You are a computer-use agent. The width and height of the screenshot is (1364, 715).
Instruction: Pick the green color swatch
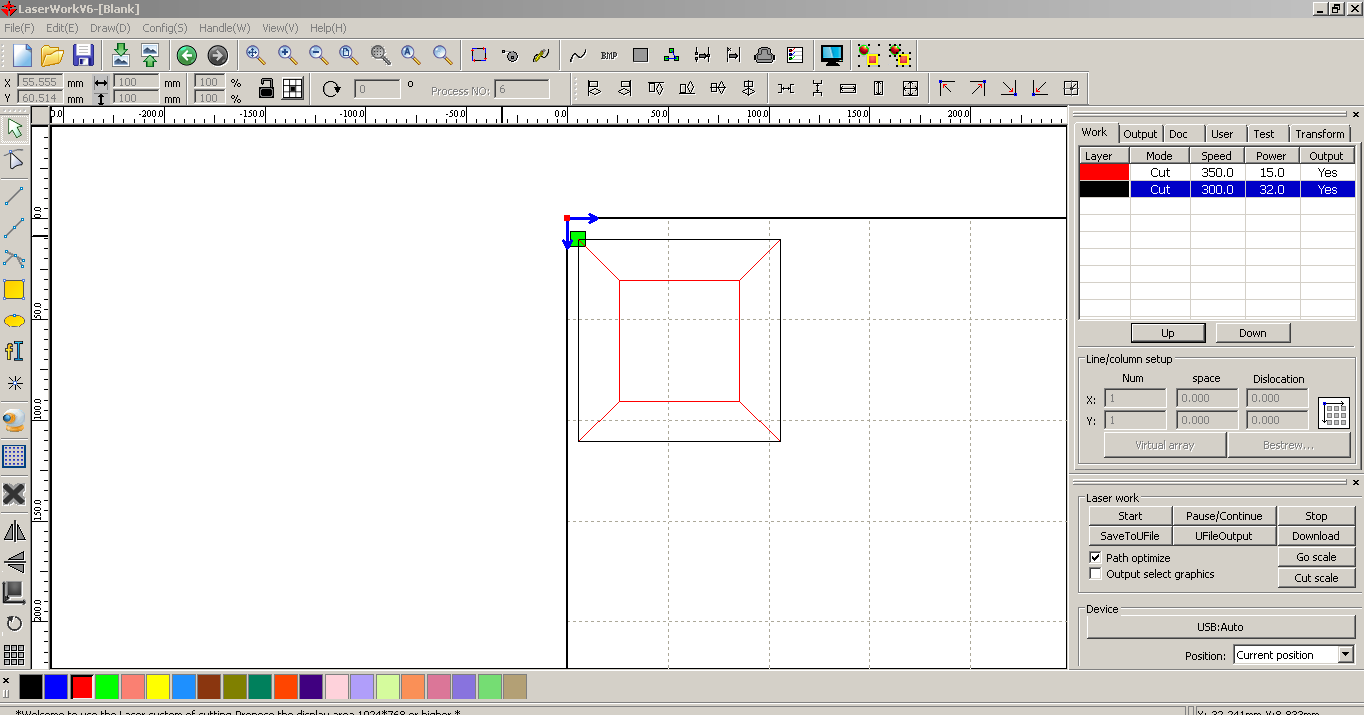[x=107, y=686]
